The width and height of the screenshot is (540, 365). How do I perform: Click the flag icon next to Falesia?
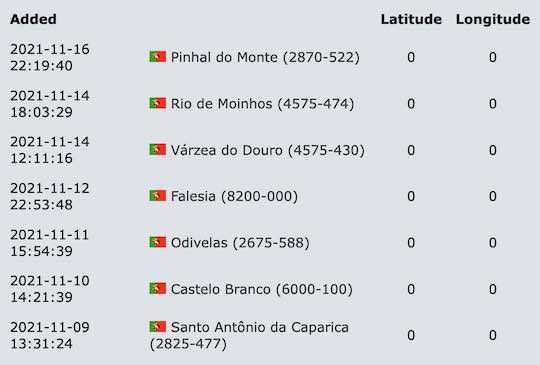click(157, 196)
